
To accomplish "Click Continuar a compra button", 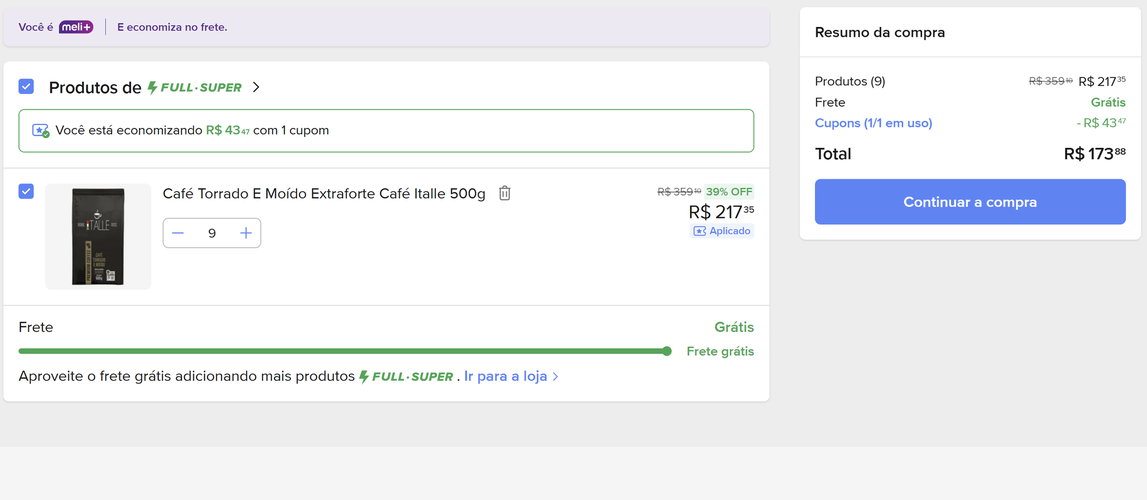I will pos(970,202).
